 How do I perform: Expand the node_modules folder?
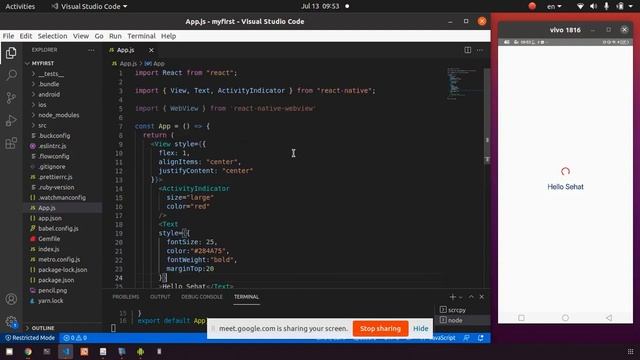tap(58, 115)
